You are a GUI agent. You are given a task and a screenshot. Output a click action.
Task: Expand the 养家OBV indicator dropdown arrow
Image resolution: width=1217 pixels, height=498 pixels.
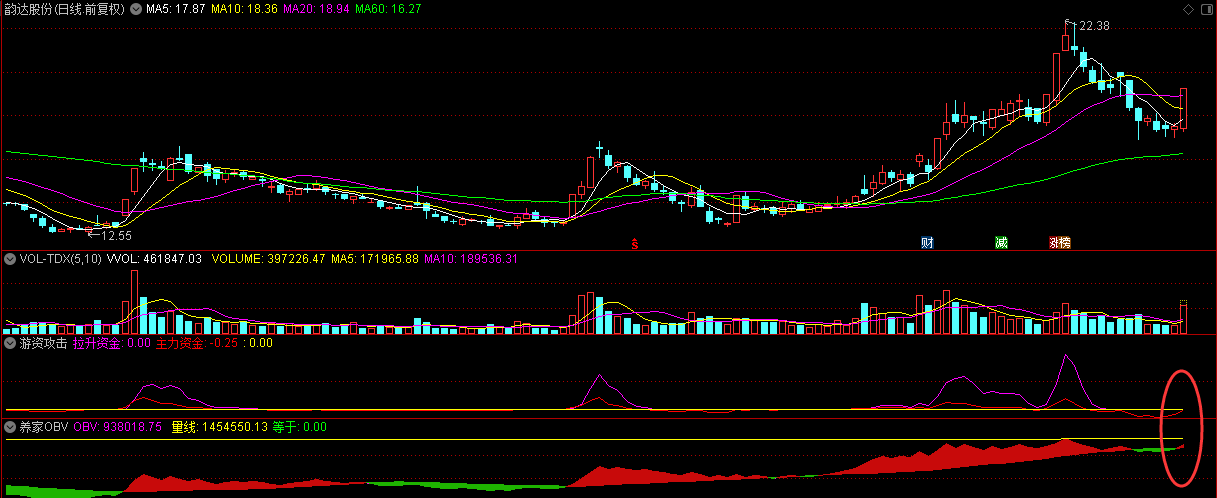pyautogui.click(x=10, y=427)
